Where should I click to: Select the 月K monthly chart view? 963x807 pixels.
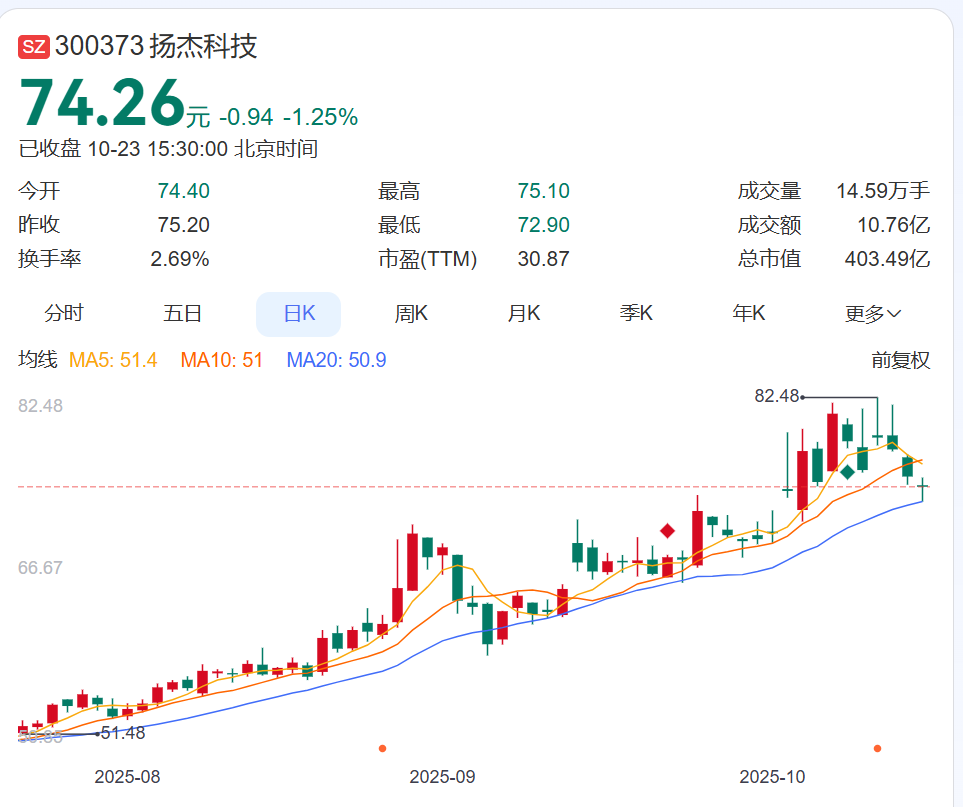click(524, 313)
